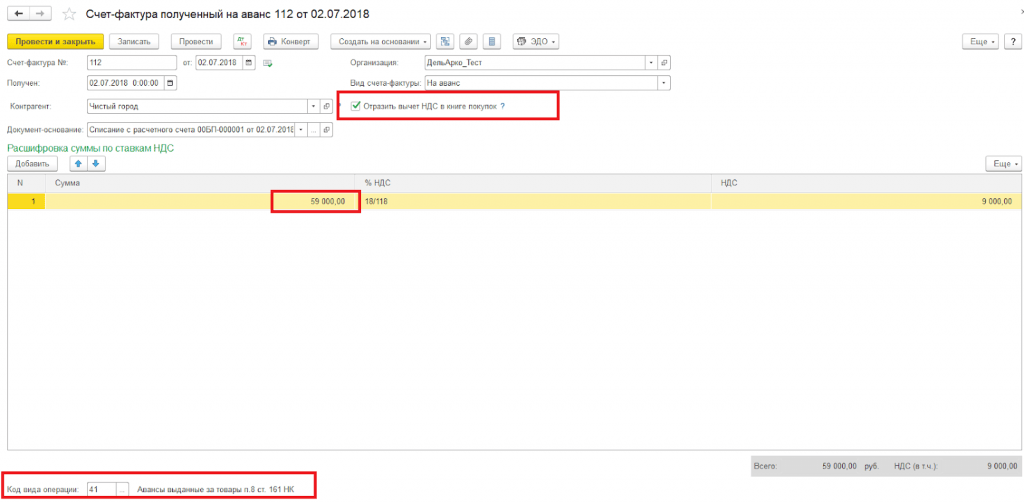Screen dimensions: 1024x503
Task: Click the back navigation arrow
Action: pos(18,13)
